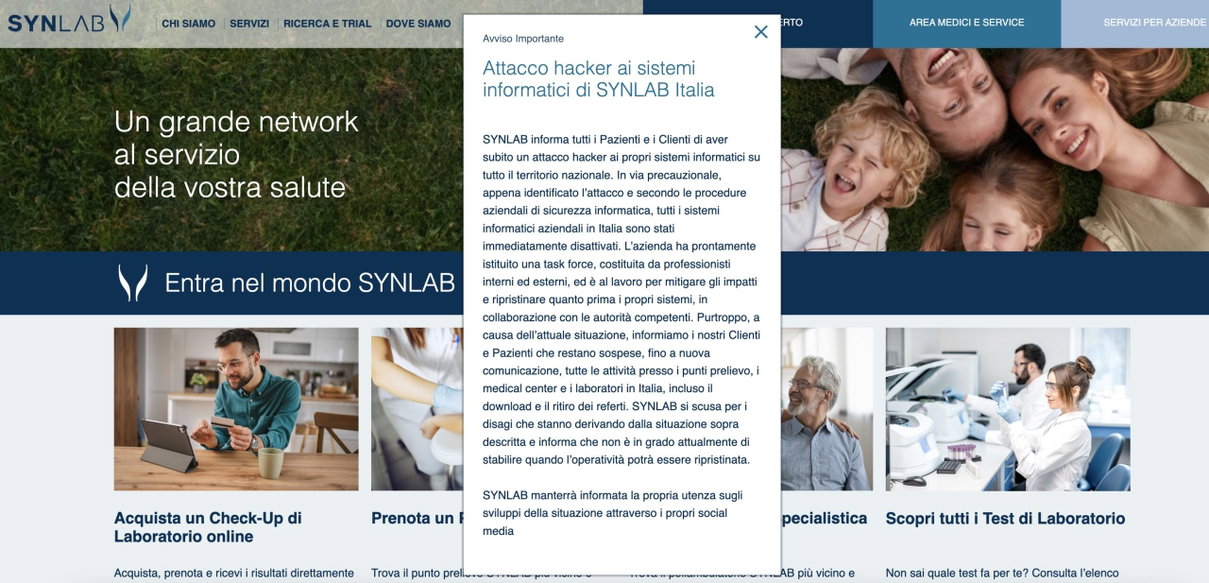Click the 'Avviso Importante' label
The height and width of the screenshot is (583, 1209).
(523, 39)
